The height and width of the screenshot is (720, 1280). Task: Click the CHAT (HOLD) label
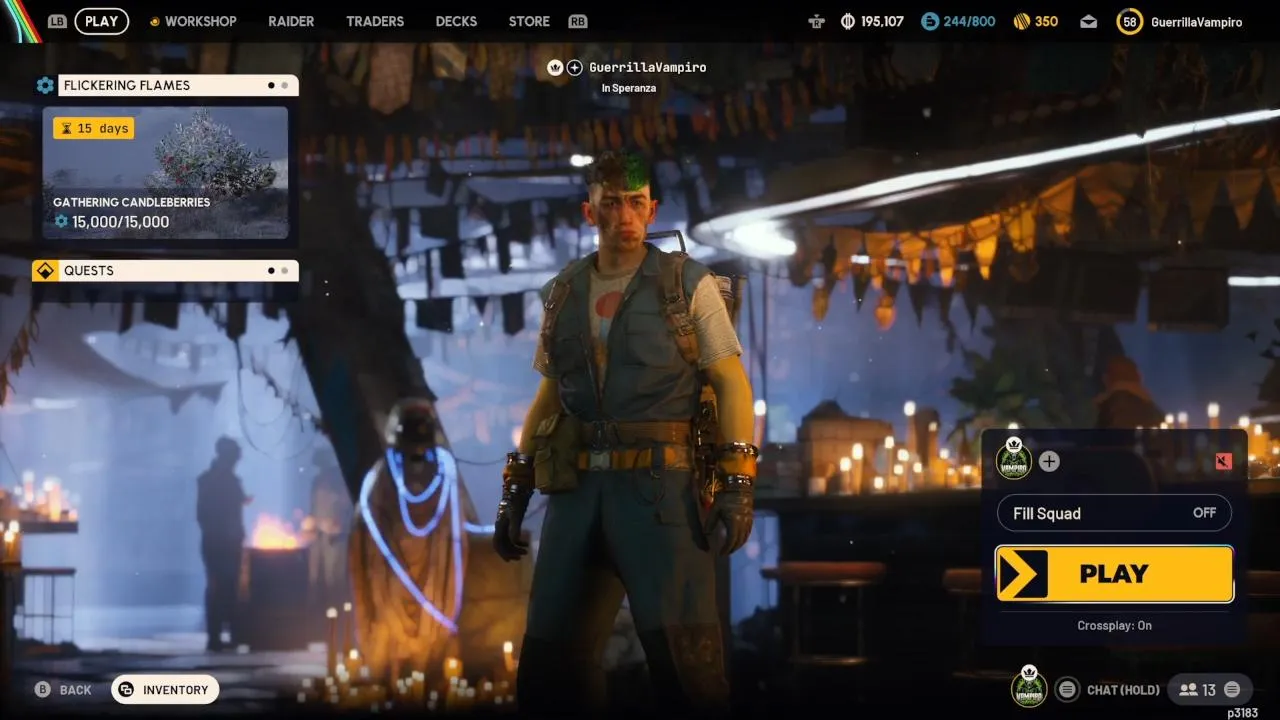pos(1123,690)
